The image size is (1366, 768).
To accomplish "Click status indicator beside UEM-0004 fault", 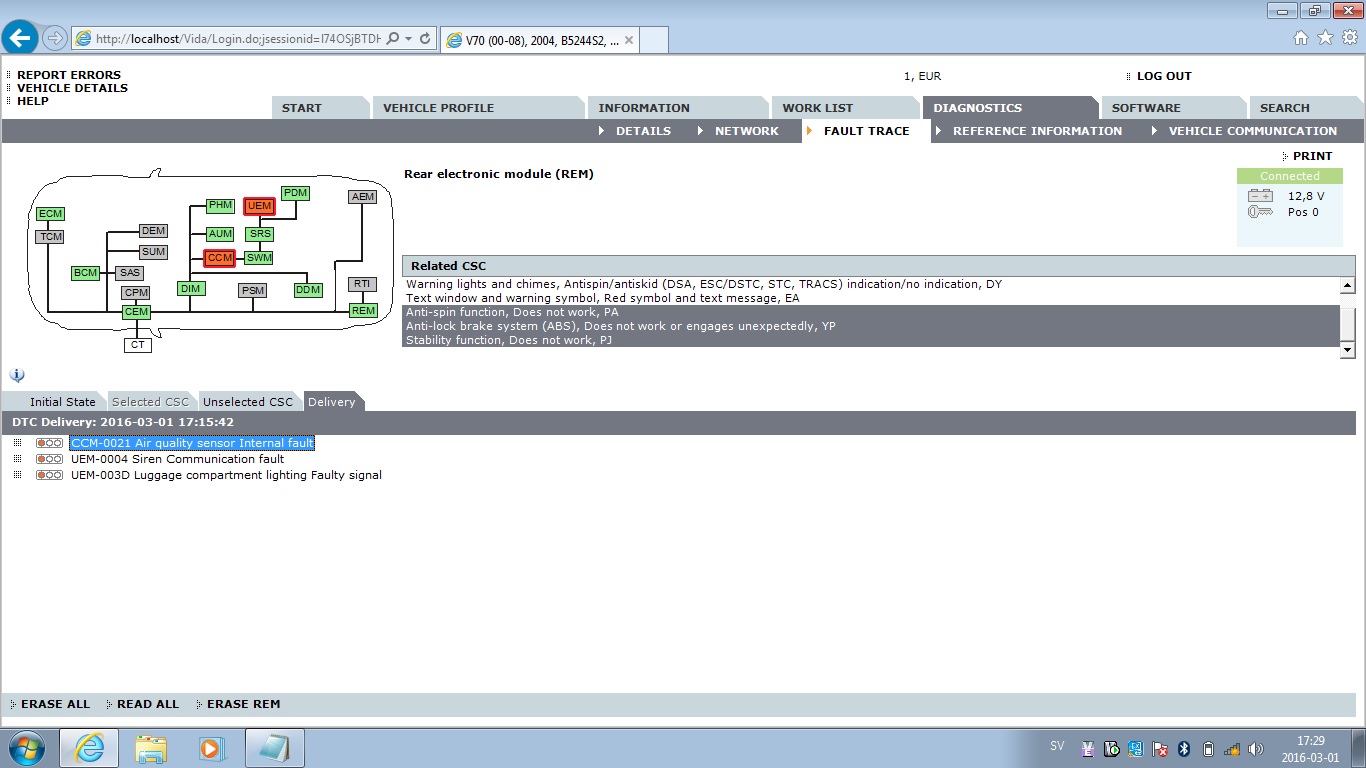I will click(x=49, y=459).
